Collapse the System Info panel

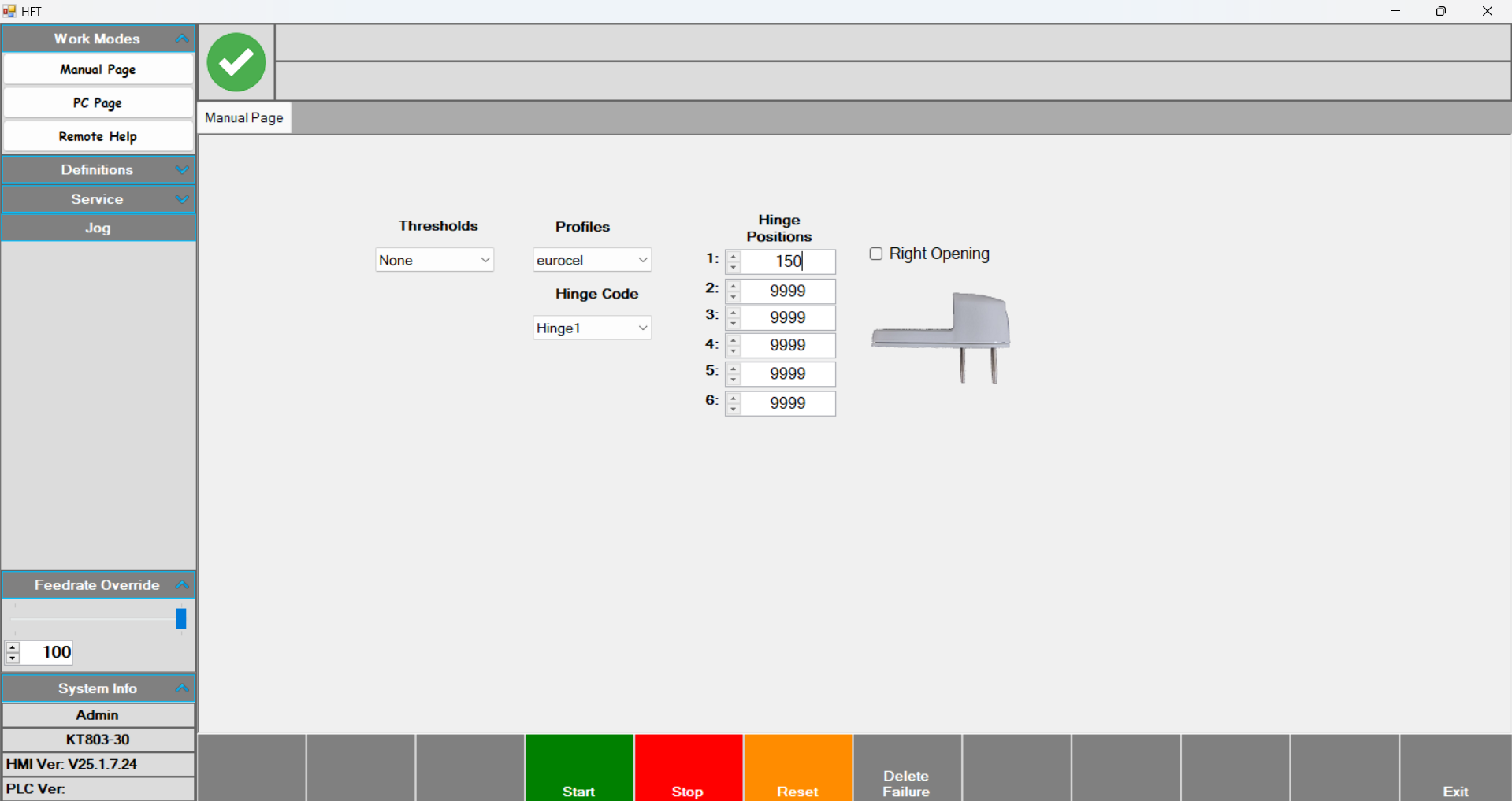tap(182, 688)
